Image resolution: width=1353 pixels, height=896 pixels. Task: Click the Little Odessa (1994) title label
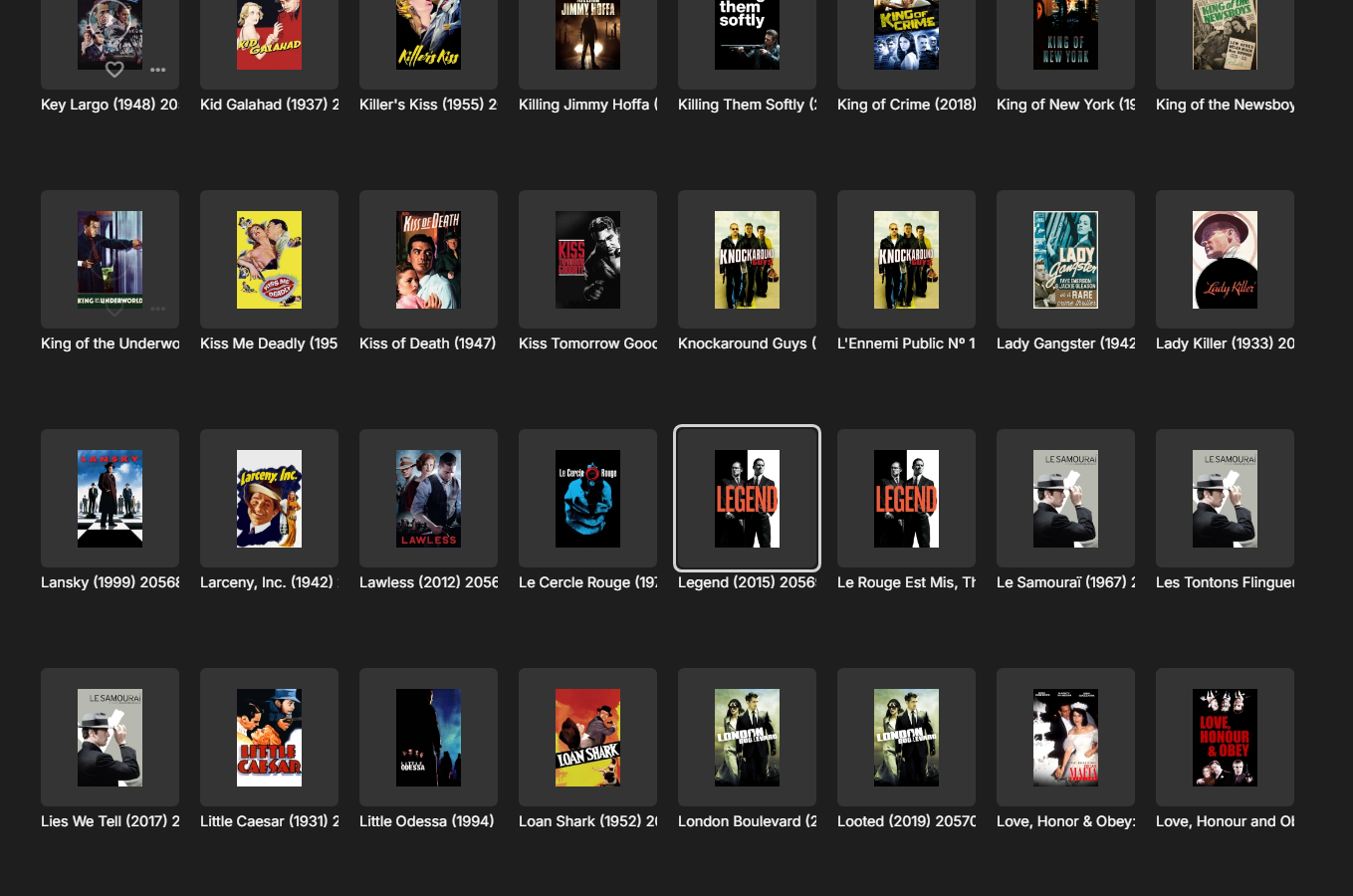[x=427, y=821]
